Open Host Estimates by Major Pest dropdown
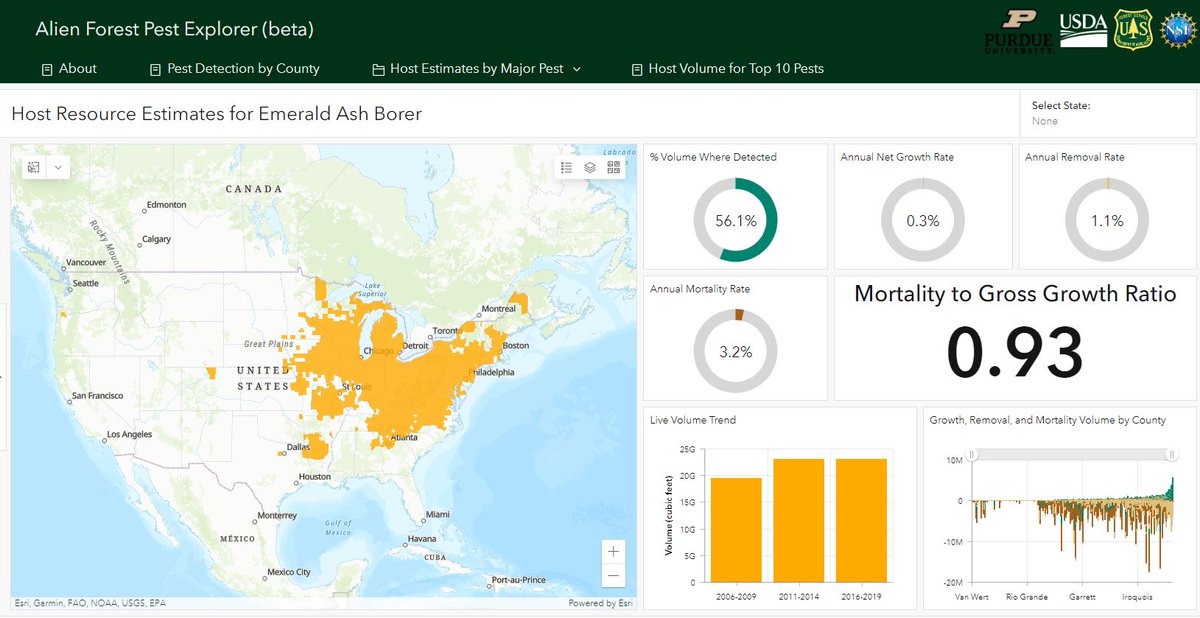This screenshot has width=1200, height=618. [x=476, y=69]
